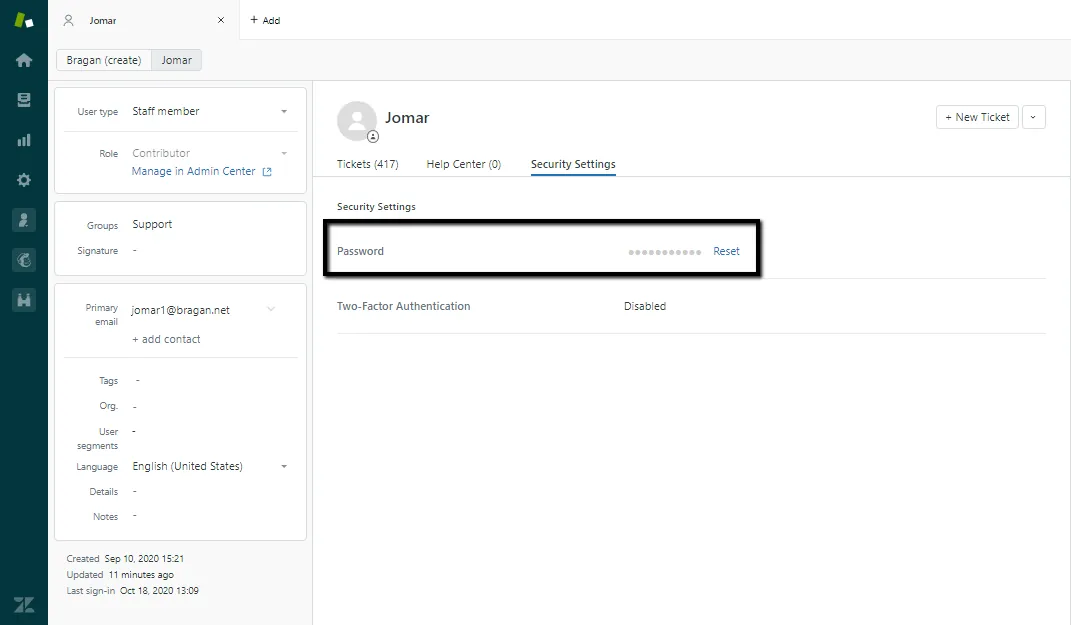
Task: Open the Views icon in sidebar
Action: pos(24,100)
